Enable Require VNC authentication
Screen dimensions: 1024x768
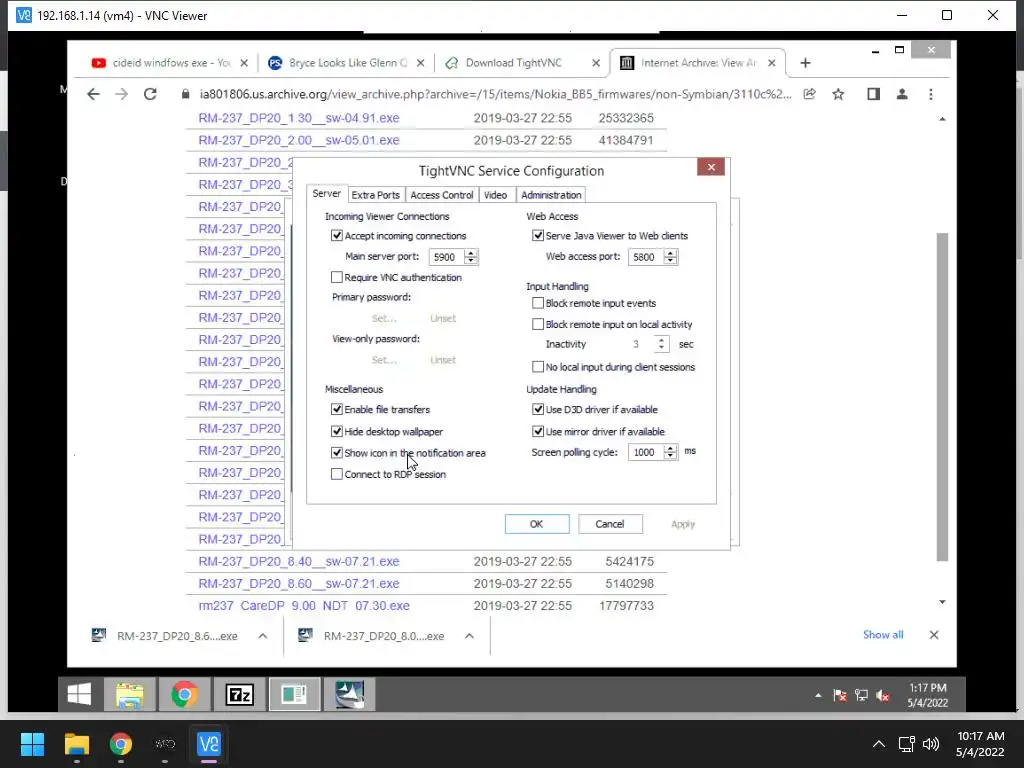click(x=337, y=278)
